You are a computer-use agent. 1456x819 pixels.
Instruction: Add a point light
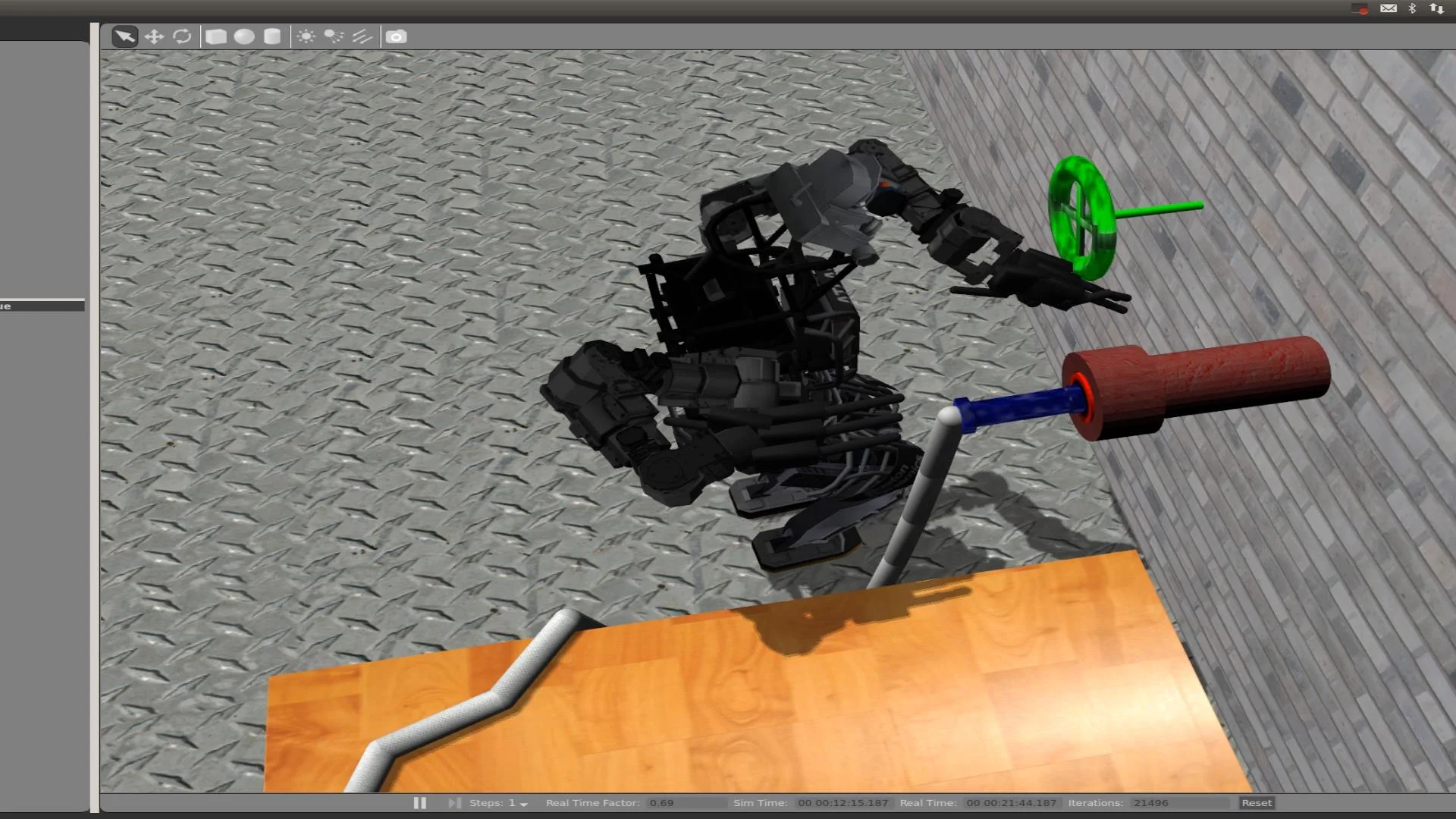[306, 36]
